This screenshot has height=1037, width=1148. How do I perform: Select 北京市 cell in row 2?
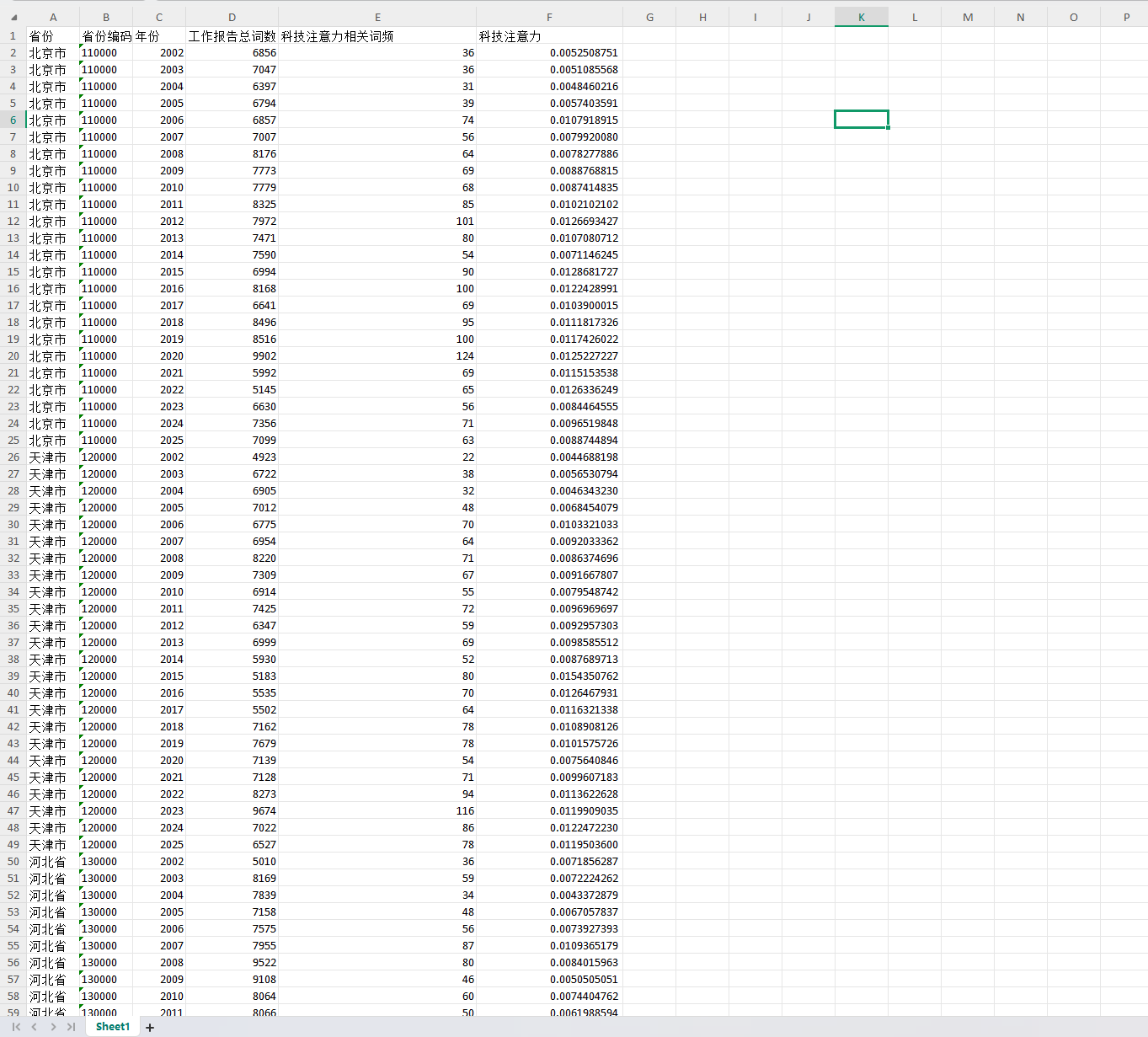(x=53, y=53)
